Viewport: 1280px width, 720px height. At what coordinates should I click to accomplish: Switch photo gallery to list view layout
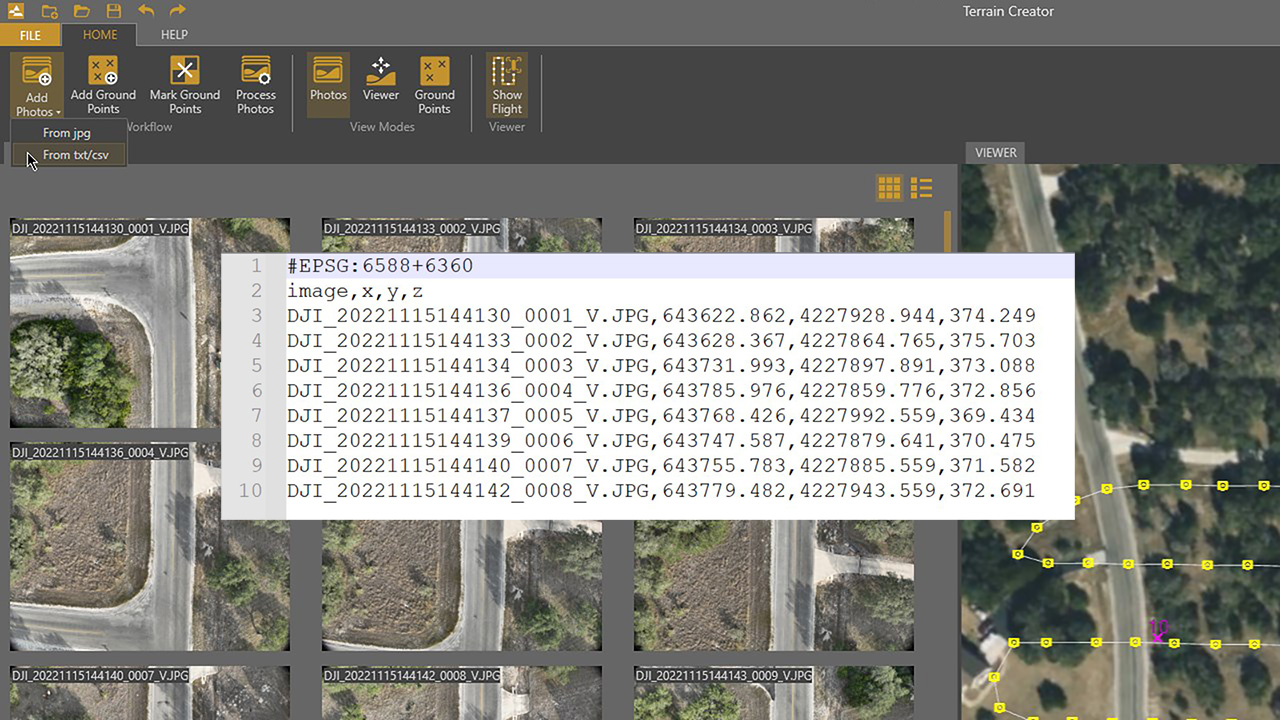point(920,187)
